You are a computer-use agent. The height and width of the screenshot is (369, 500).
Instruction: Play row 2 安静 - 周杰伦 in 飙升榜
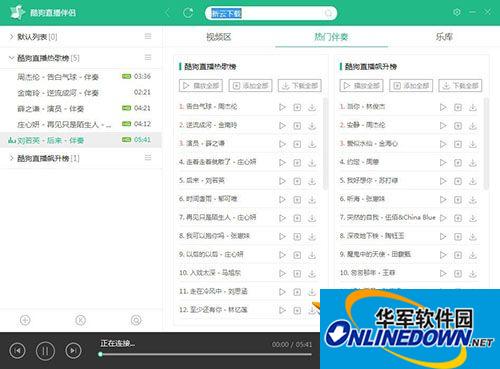coord(443,125)
